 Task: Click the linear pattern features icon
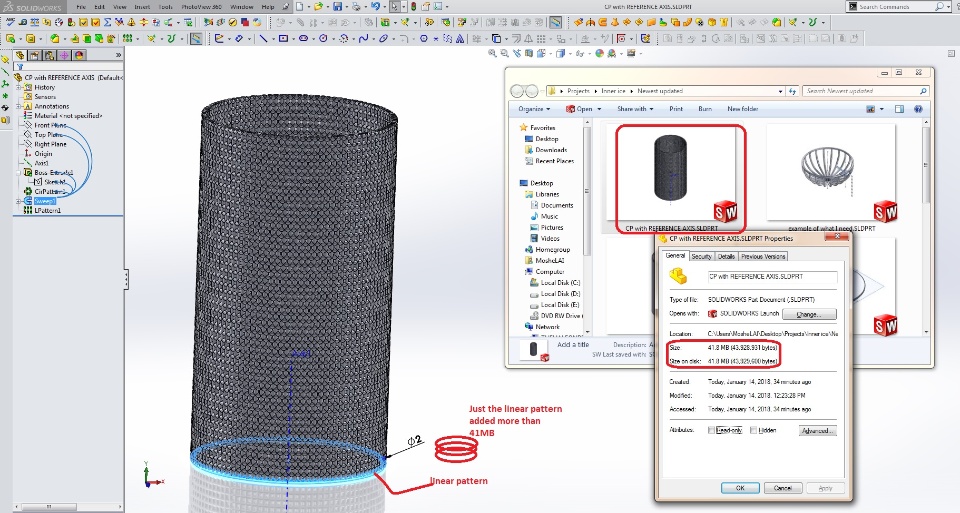click(127, 39)
